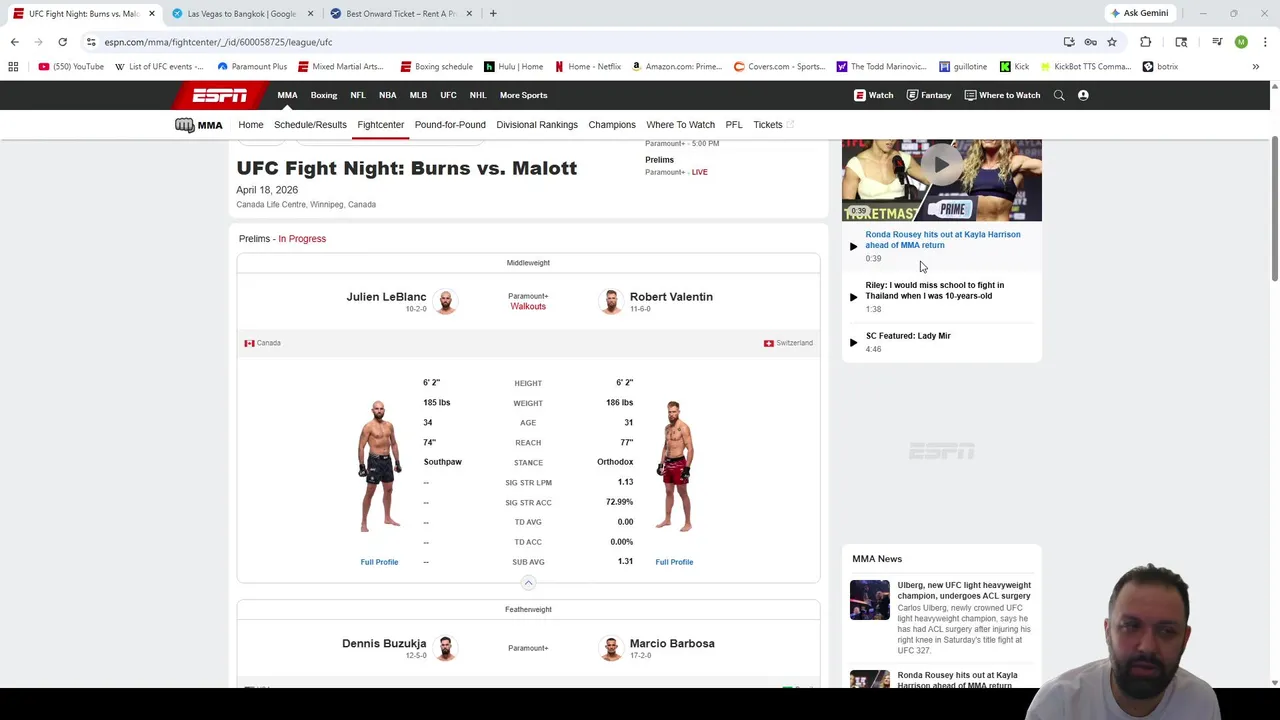Open Marcio Barbosa fighter link

[x=672, y=644]
